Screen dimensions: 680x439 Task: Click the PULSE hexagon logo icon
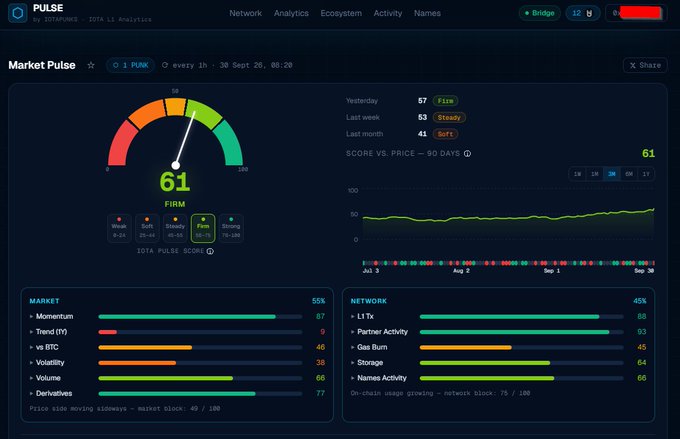point(18,13)
